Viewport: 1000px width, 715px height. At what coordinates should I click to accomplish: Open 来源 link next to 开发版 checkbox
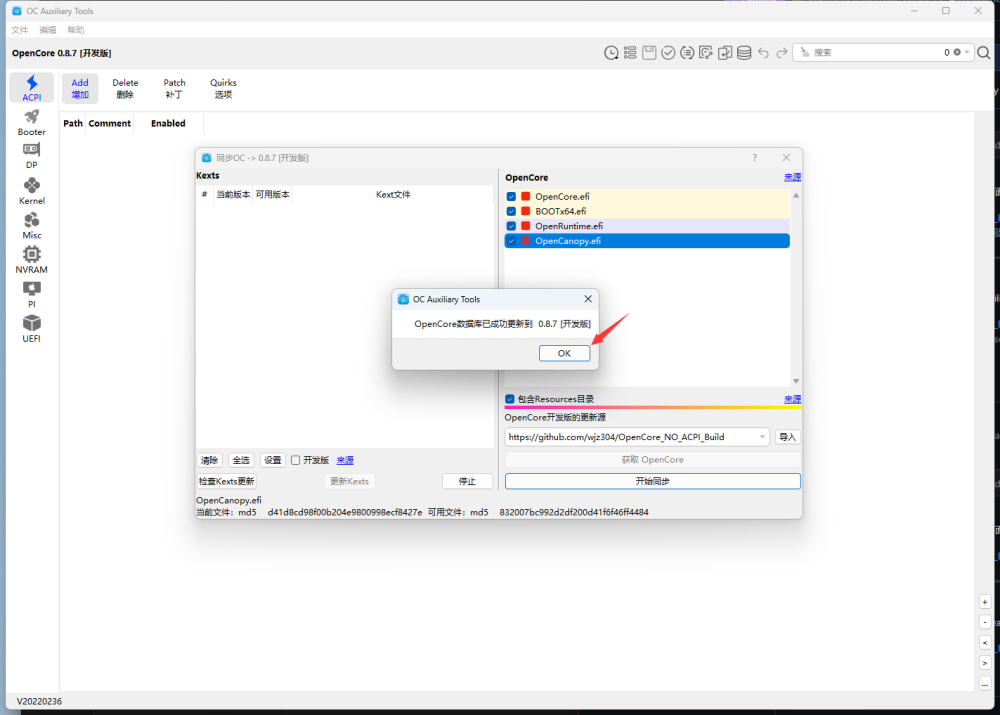coord(345,460)
